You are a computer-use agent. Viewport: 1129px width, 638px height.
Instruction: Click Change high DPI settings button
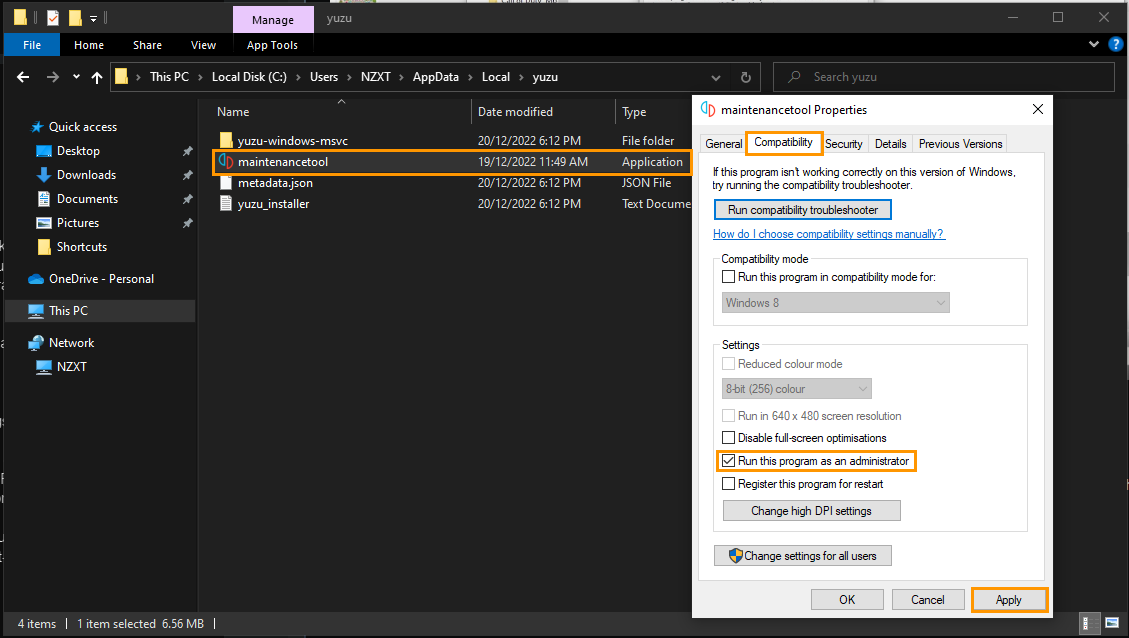click(811, 511)
